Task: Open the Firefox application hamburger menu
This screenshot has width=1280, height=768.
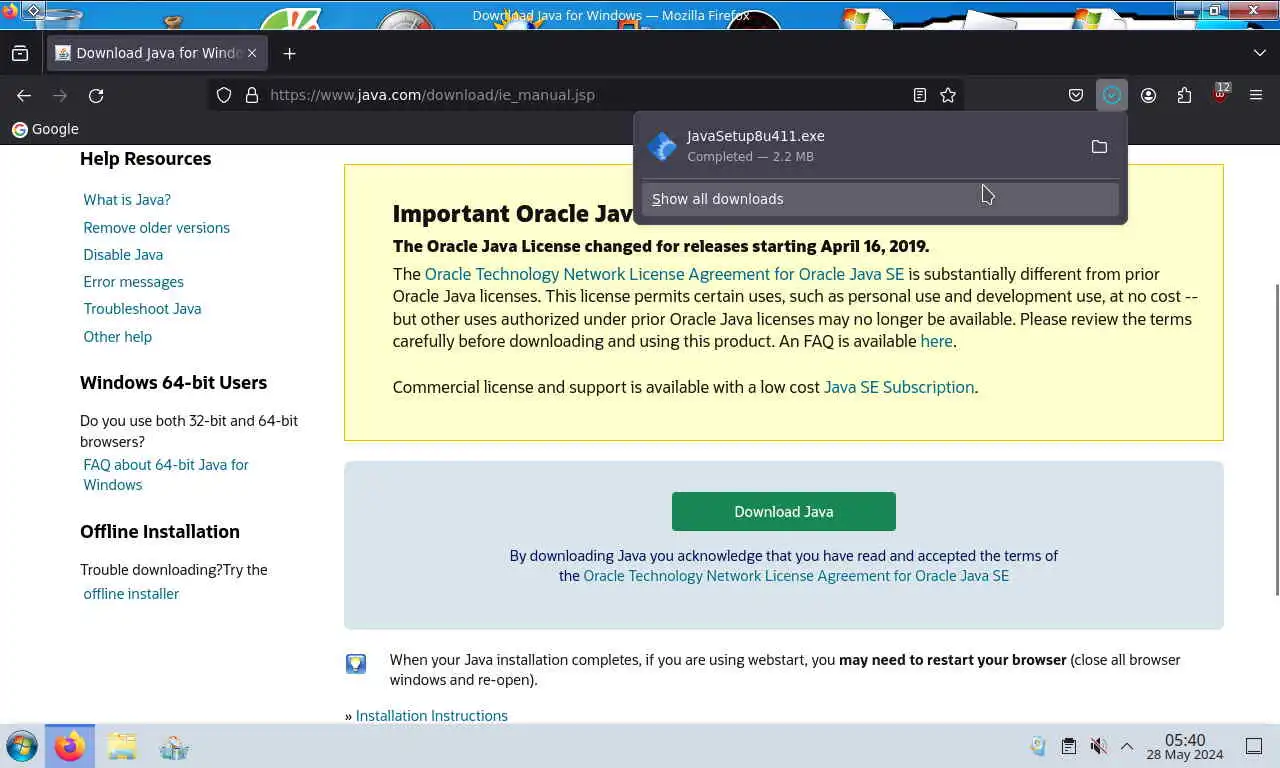Action: (x=1256, y=95)
